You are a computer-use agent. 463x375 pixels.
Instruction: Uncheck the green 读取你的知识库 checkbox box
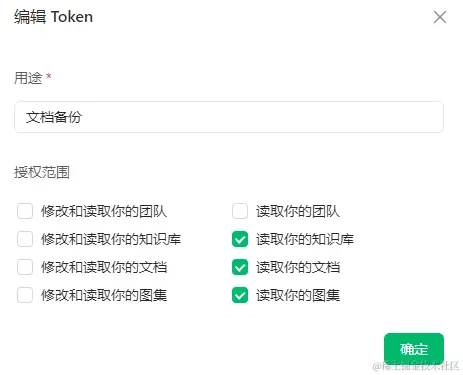click(240, 239)
